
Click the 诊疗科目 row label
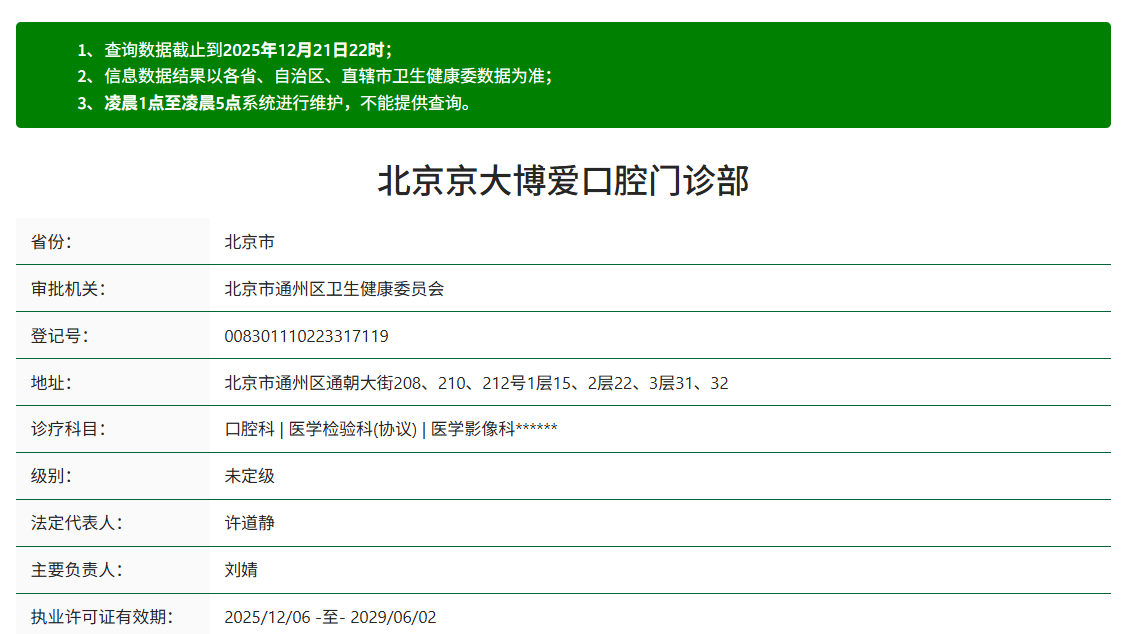pos(61,429)
